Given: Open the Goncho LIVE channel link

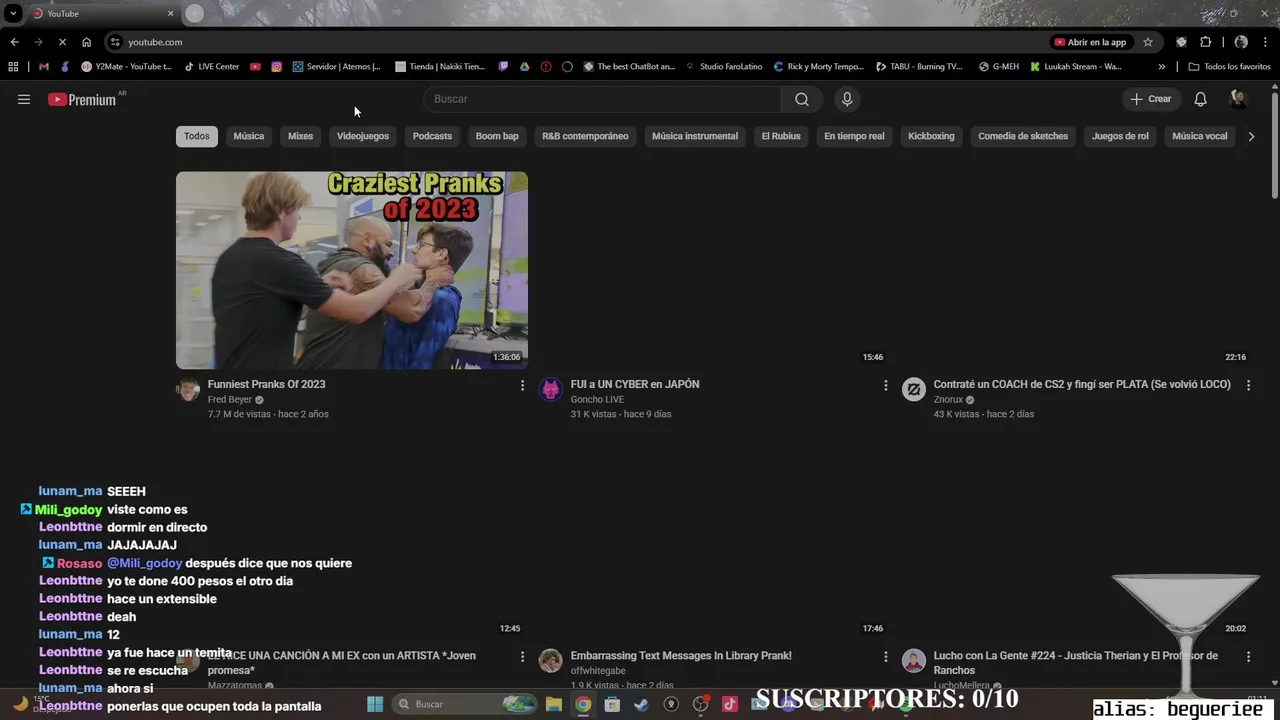Looking at the screenshot, I should (x=597, y=399).
